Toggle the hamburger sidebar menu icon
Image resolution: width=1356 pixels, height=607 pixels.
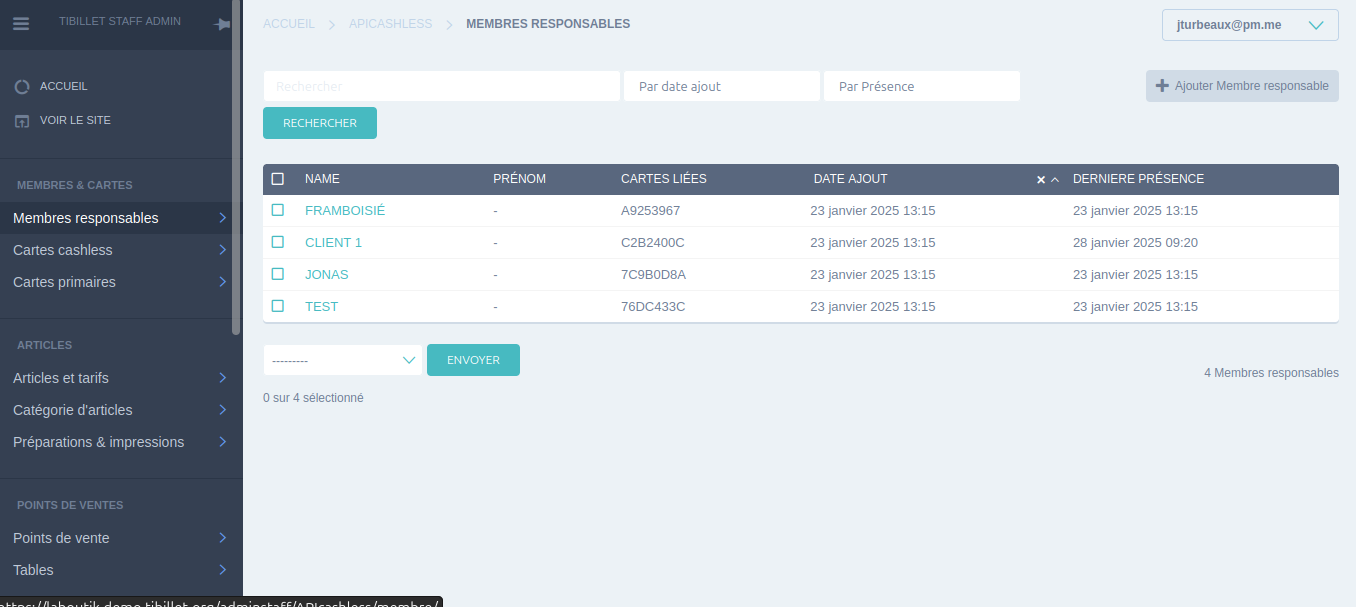click(21, 24)
